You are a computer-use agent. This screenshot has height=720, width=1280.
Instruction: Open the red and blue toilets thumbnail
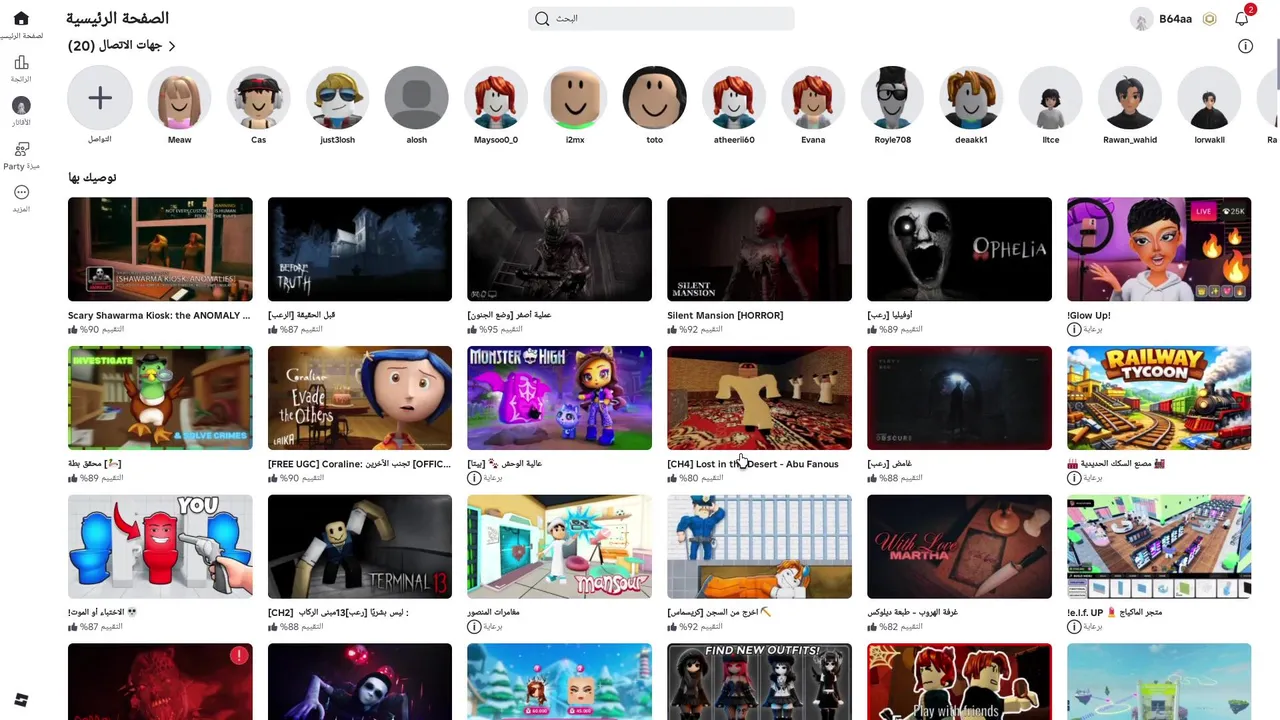160,547
